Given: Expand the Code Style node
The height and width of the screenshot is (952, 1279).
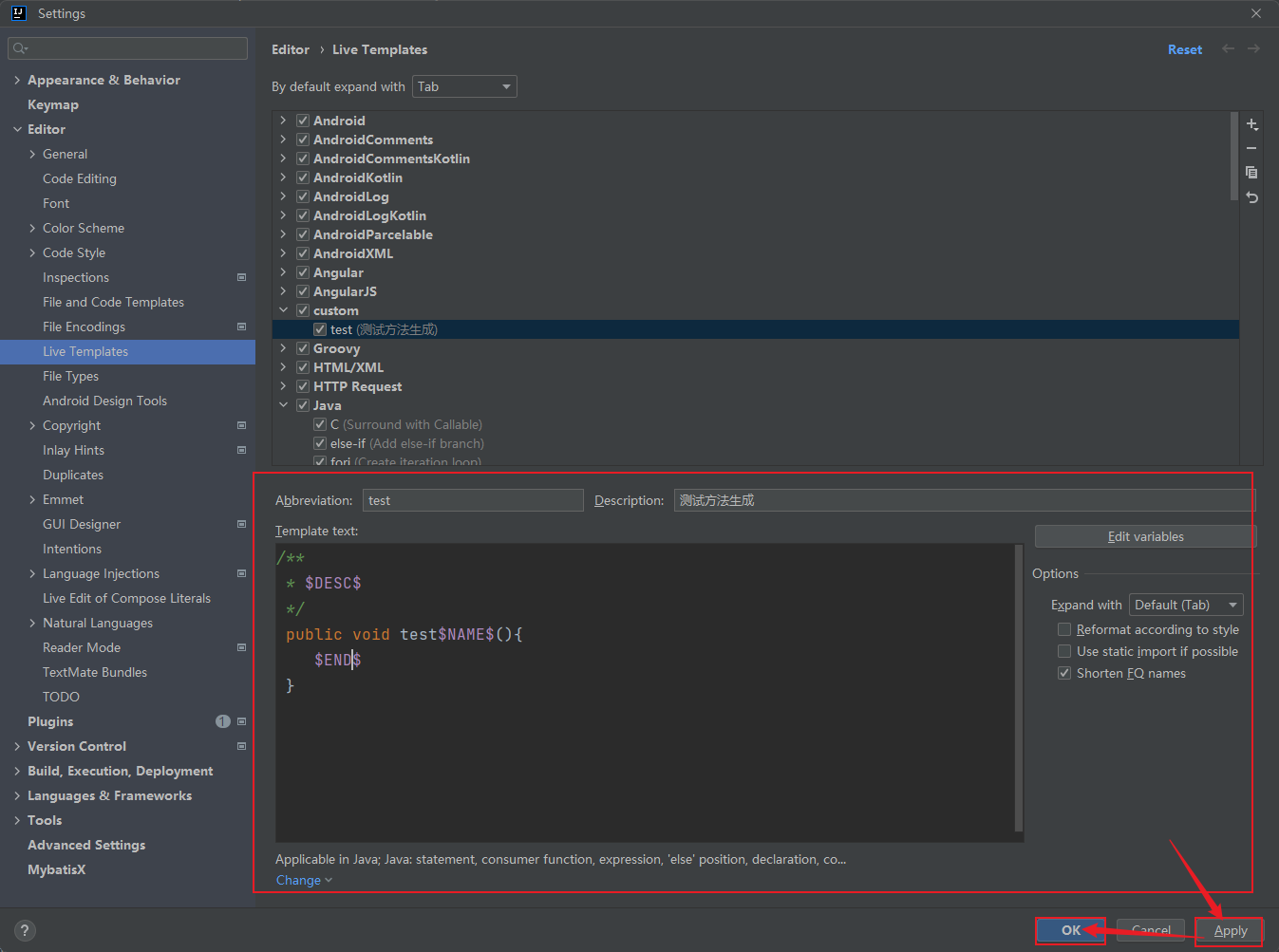Looking at the screenshot, I should coord(32,252).
